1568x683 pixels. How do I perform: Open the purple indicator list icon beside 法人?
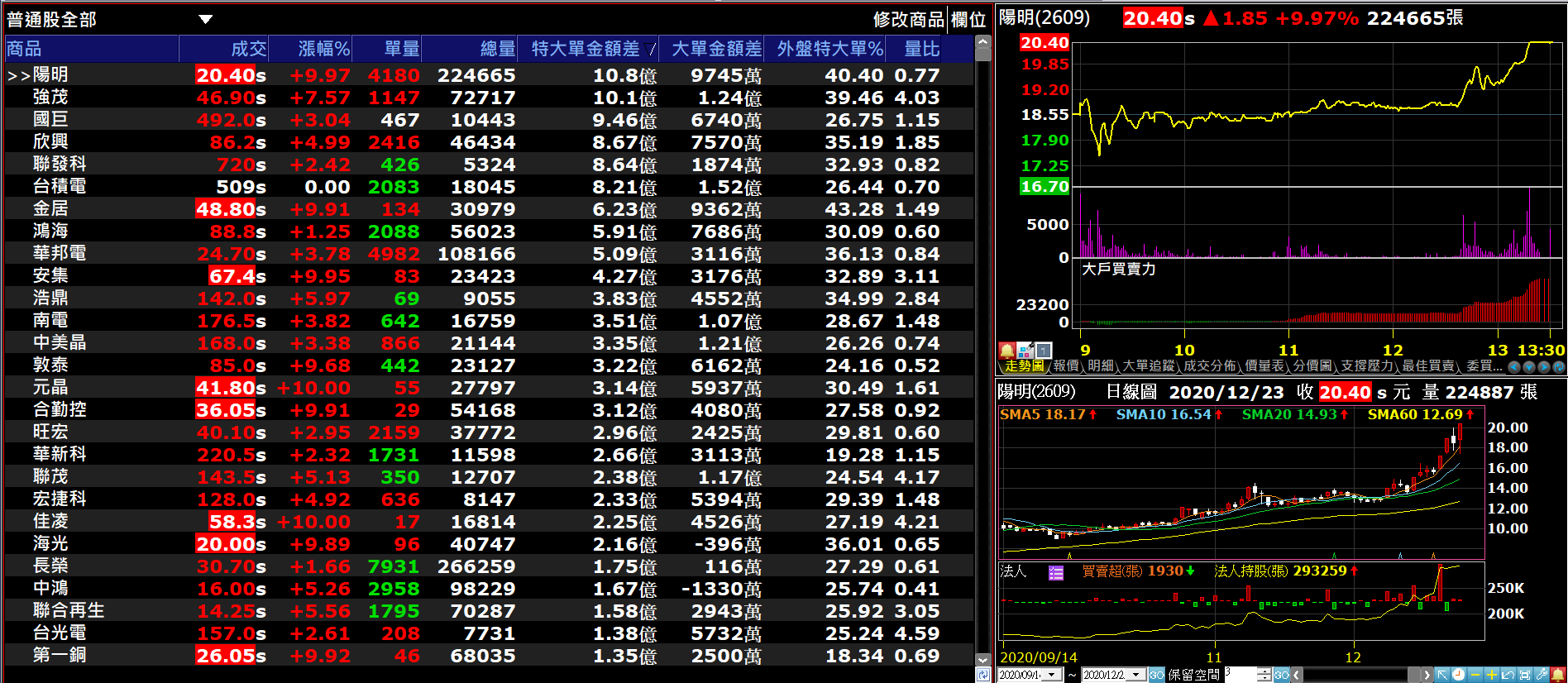click(1055, 572)
